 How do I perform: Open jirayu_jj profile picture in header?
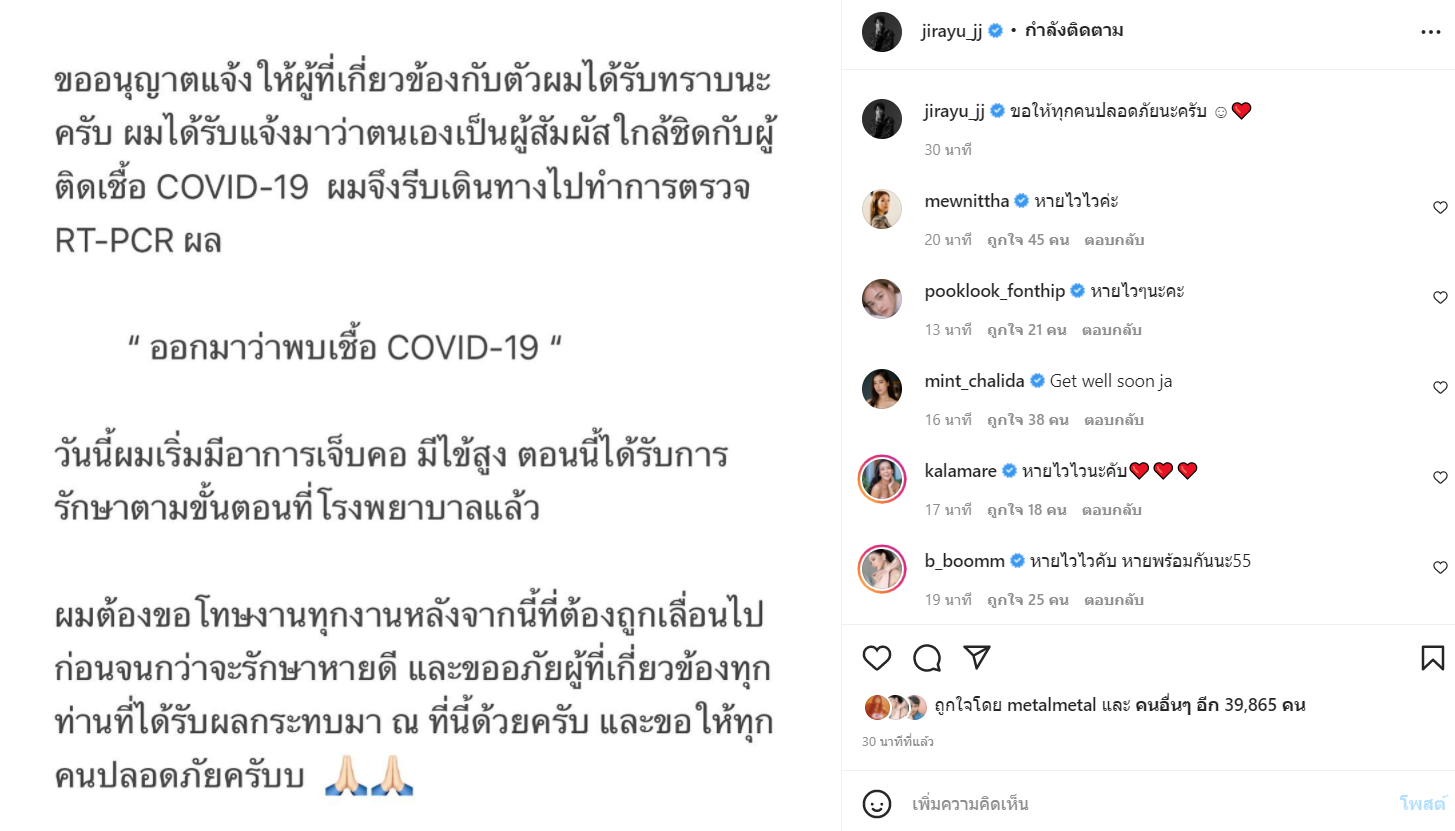tap(882, 31)
